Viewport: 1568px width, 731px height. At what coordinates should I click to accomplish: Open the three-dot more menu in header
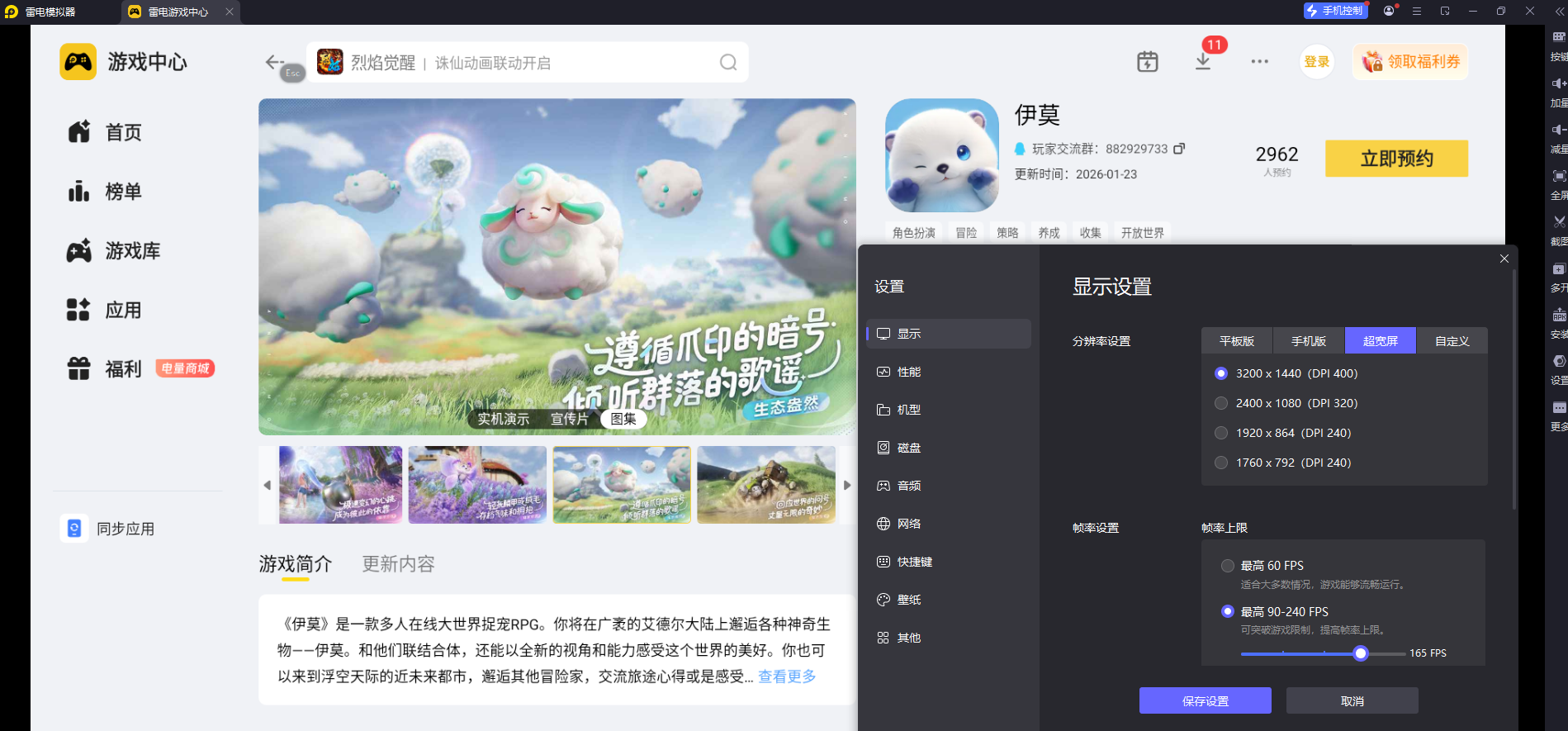click(x=1259, y=62)
